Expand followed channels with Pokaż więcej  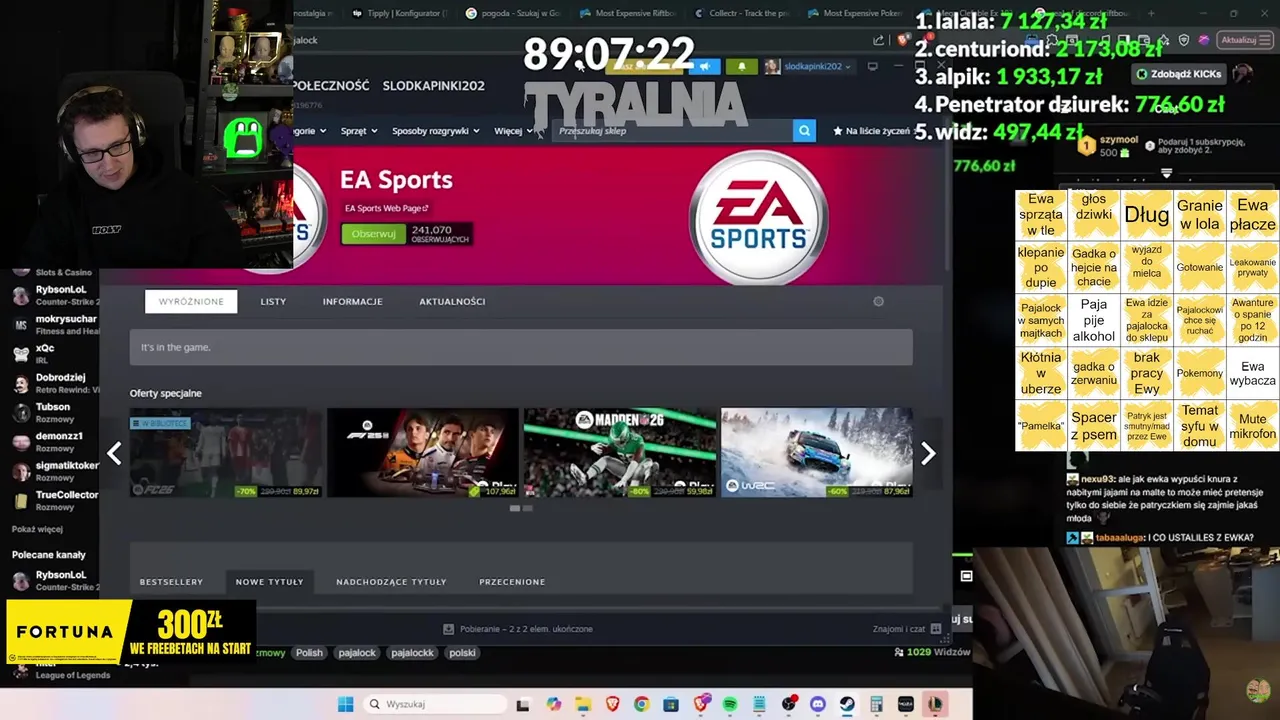point(37,529)
